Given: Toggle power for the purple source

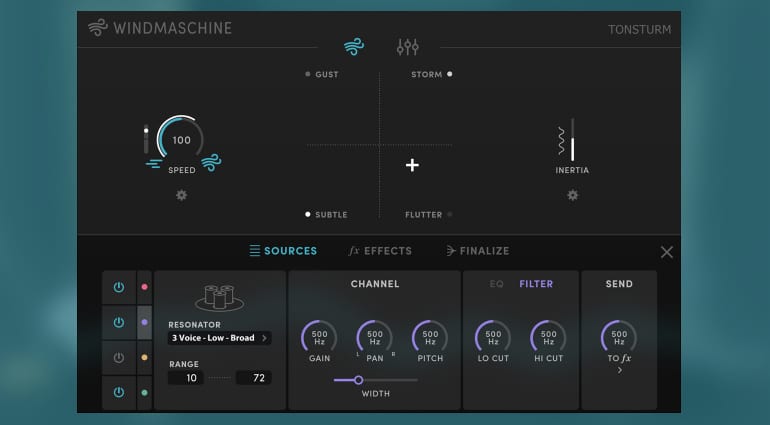Looking at the screenshot, I should [x=119, y=322].
